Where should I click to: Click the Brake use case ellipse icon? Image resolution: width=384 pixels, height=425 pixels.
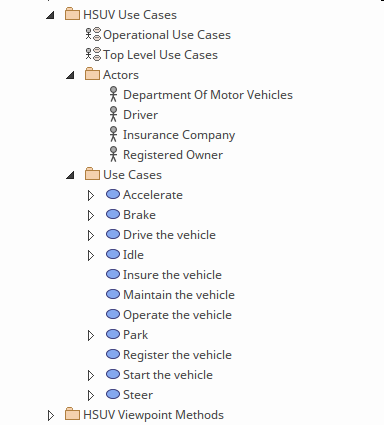pyautogui.click(x=113, y=214)
